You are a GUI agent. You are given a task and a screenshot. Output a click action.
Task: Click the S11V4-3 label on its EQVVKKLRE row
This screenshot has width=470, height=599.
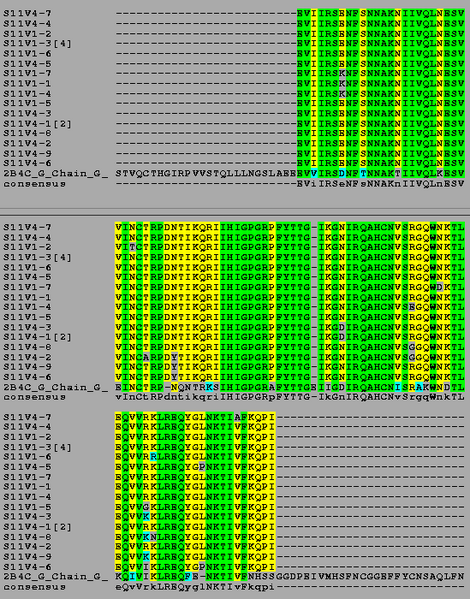point(28,517)
